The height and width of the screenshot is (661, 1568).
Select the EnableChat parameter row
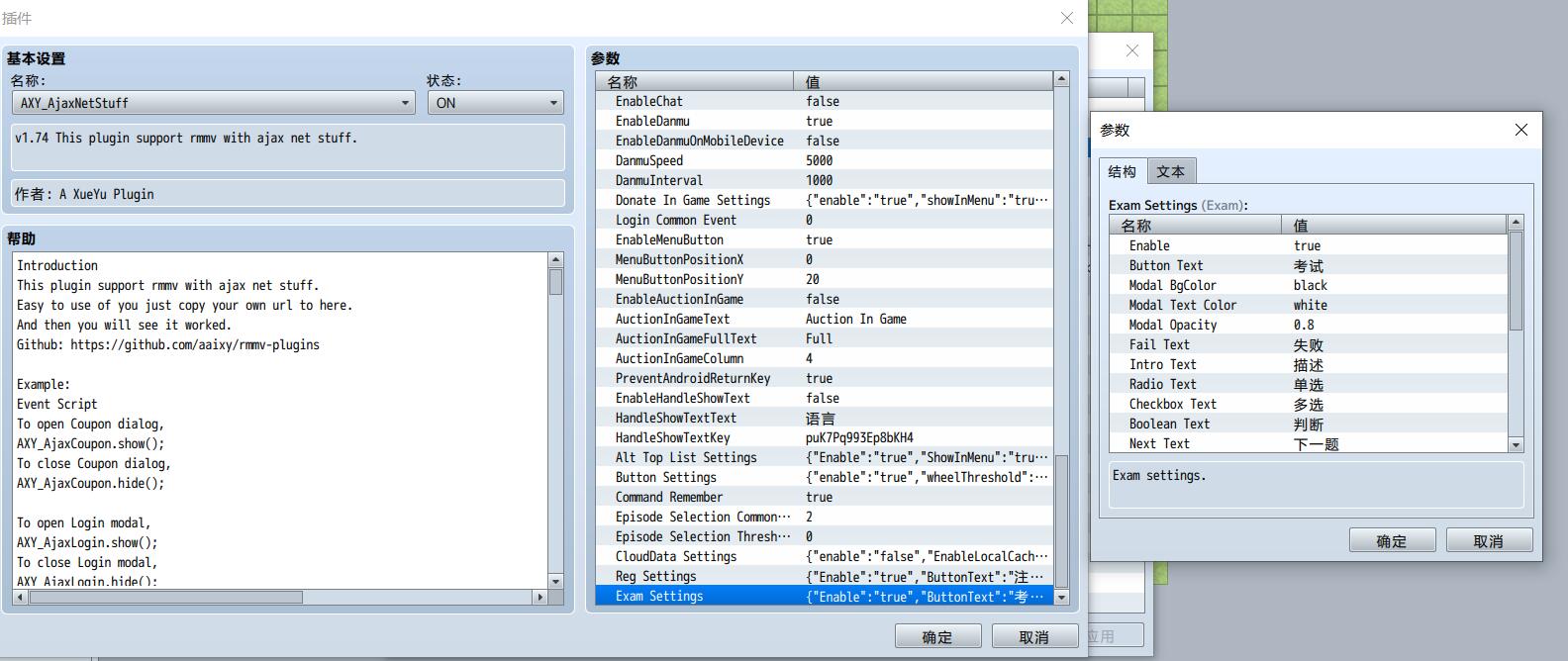click(825, 101)
